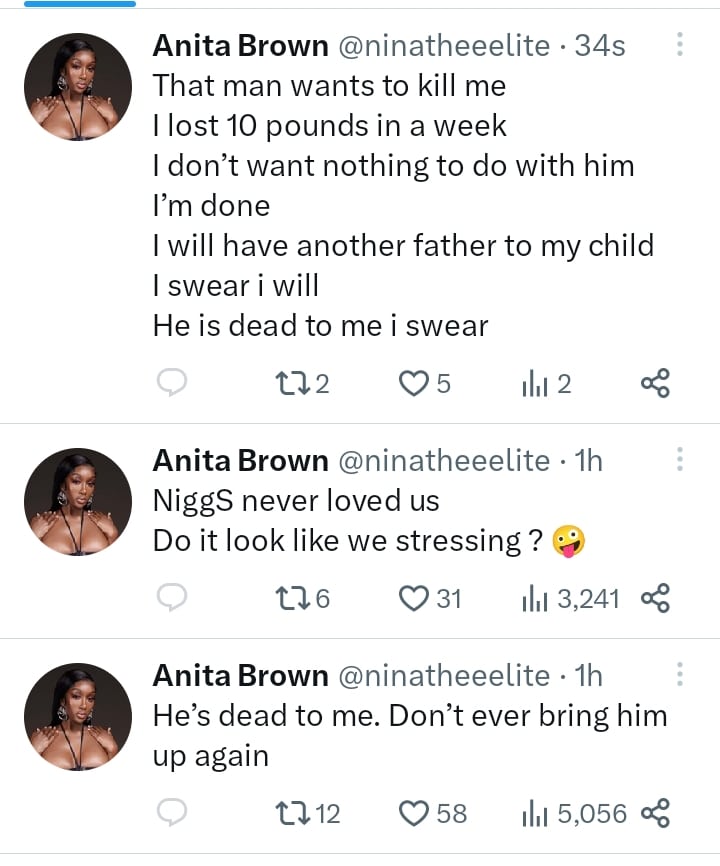
Task: View analytics showing 2 views
Action: (532, 383)
